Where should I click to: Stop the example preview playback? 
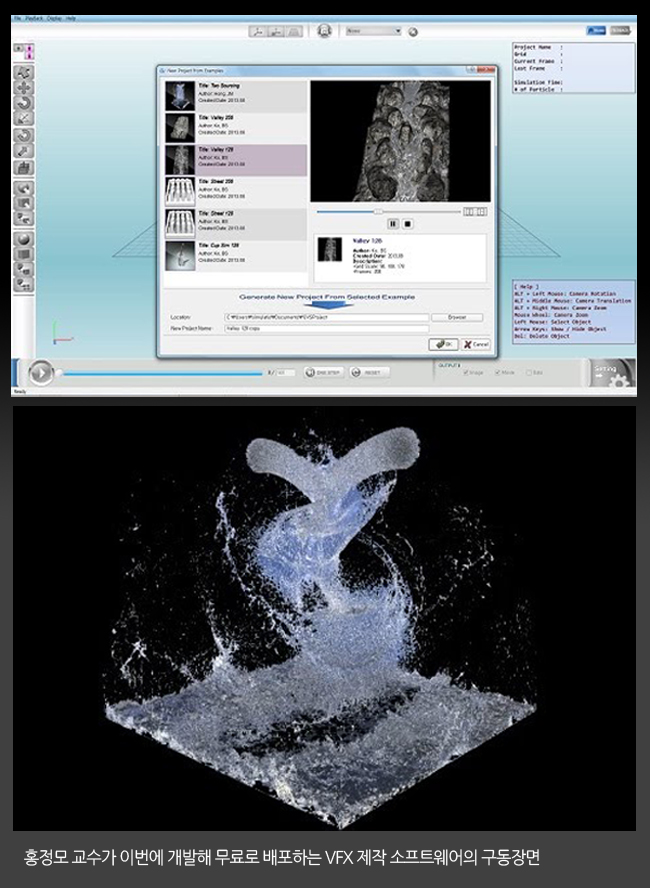click(x=407, y=224)
